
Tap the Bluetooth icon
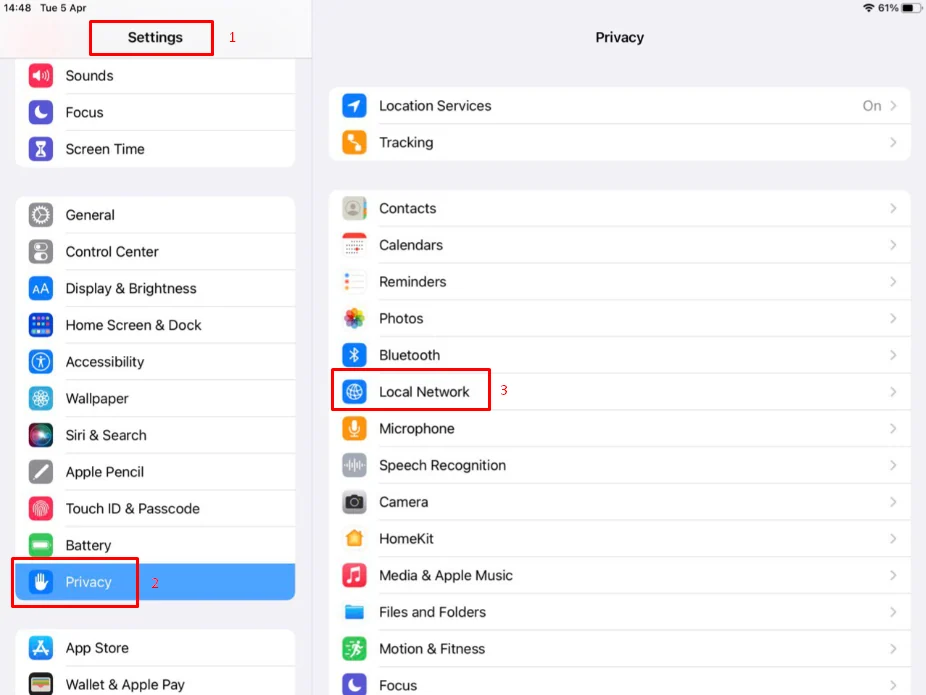coord(354,355)
